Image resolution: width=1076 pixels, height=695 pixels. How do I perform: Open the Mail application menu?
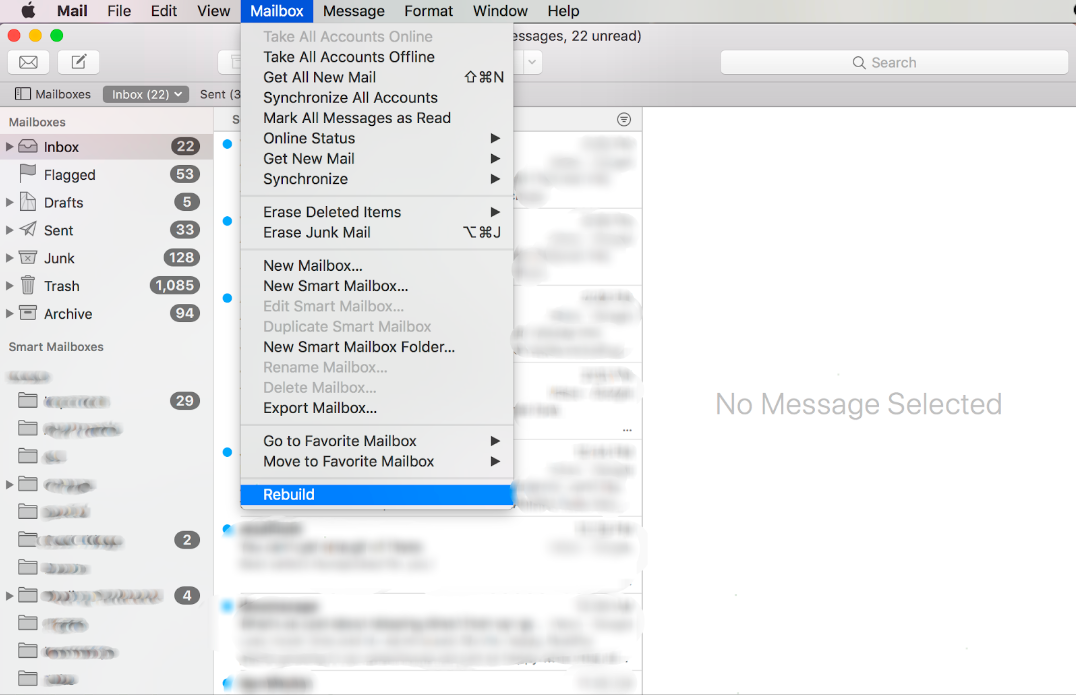click(72, 11)
